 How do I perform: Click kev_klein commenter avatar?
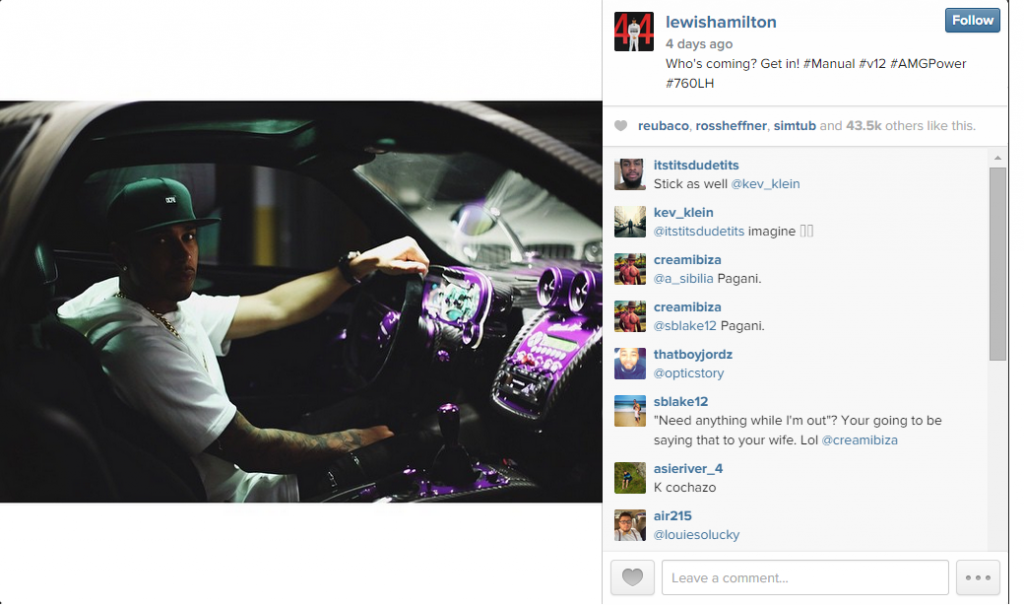630,221
